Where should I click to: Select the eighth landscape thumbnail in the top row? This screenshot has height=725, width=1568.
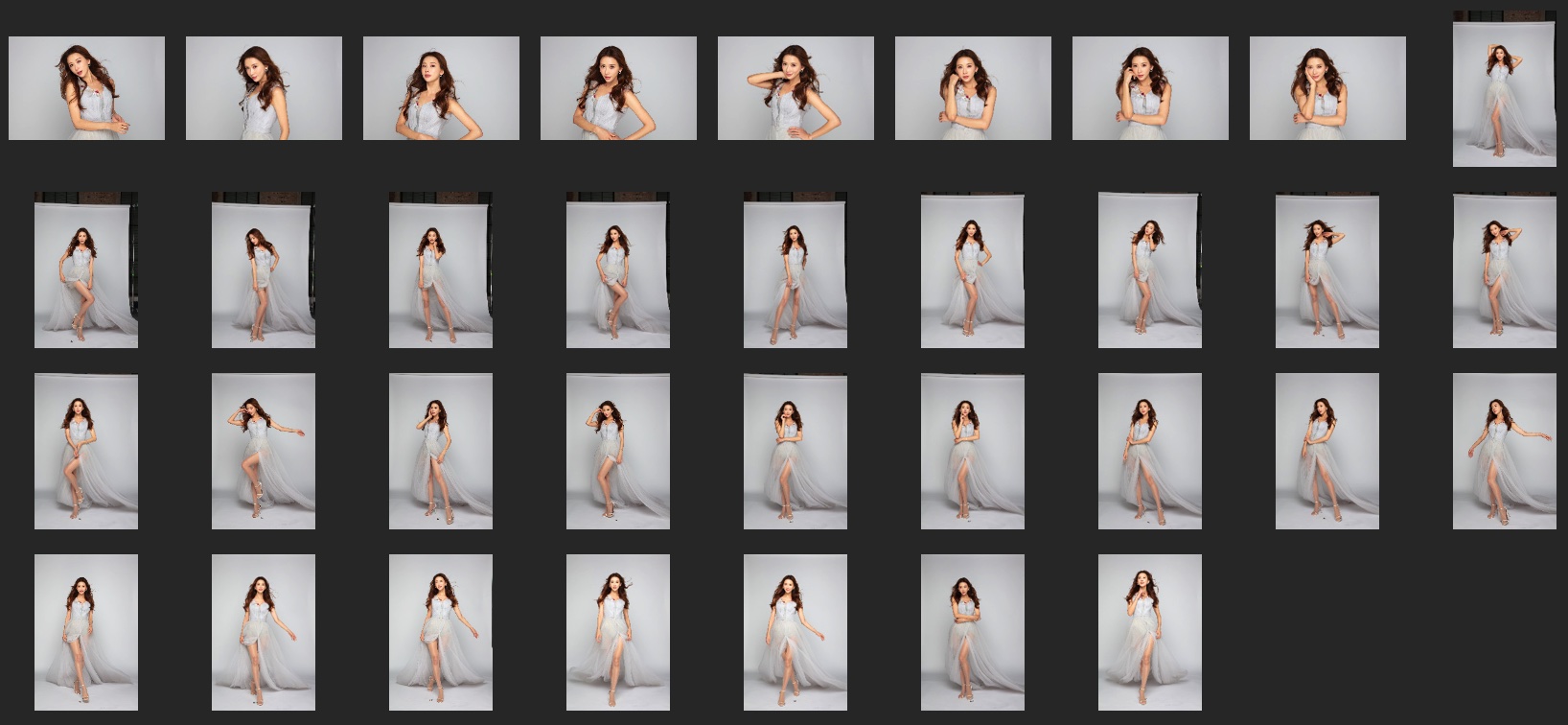click(x=1327, y=88)
